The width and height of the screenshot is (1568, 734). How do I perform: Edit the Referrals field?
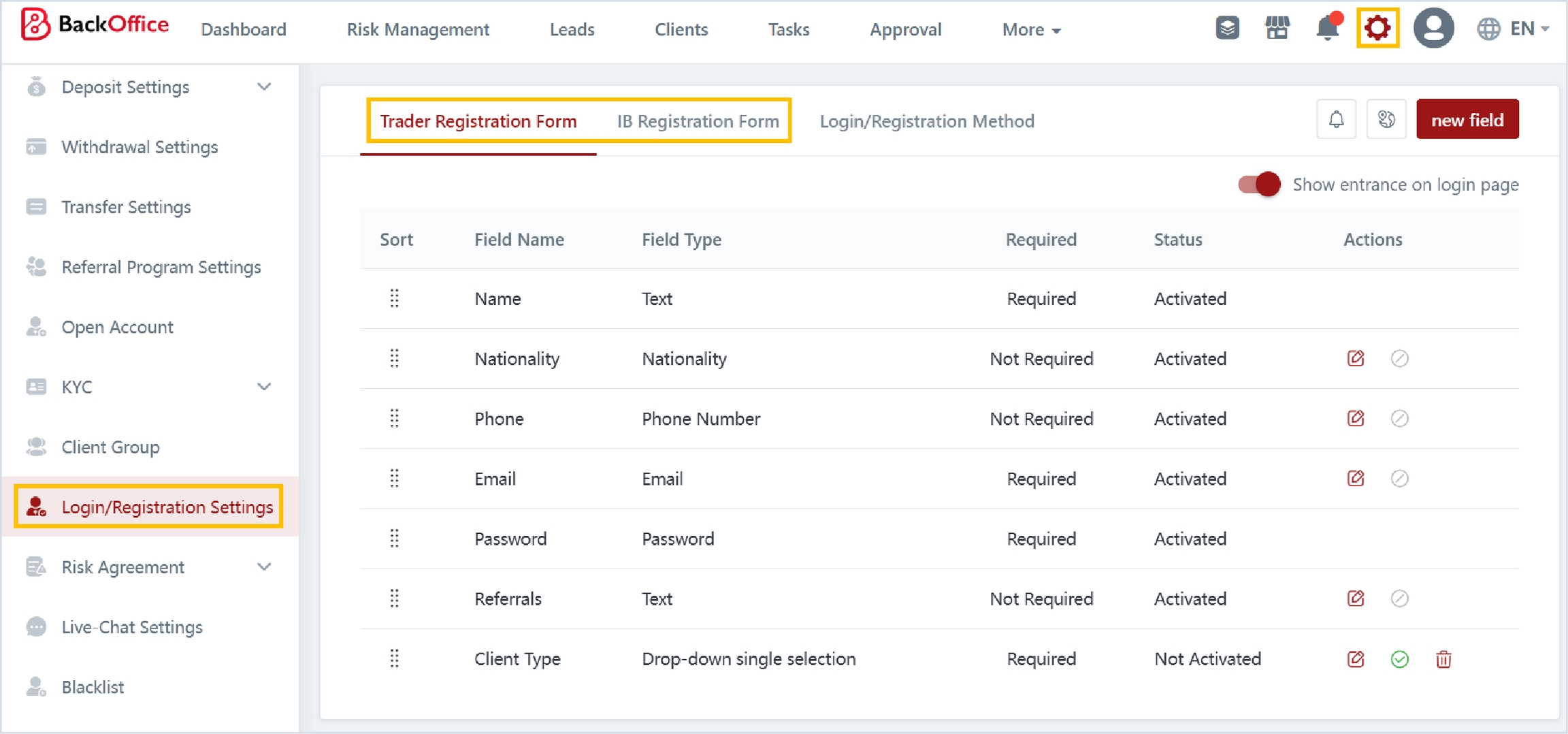tap(1355, 599)
